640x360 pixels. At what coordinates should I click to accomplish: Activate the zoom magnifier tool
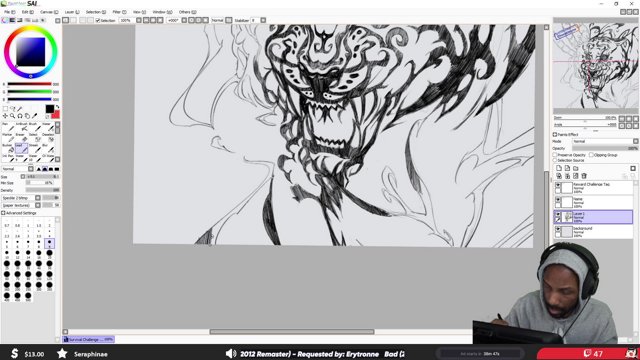click(12, 116)
